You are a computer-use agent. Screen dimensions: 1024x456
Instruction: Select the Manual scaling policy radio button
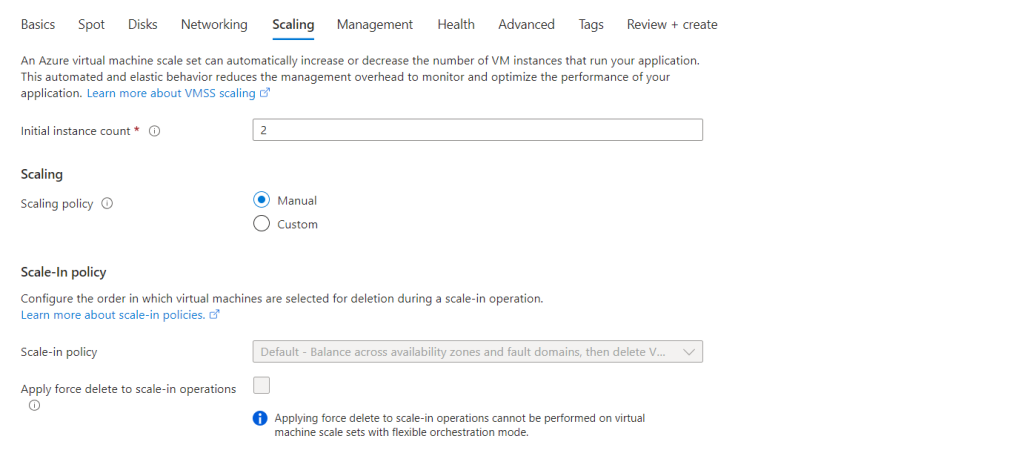coord(262,200)
